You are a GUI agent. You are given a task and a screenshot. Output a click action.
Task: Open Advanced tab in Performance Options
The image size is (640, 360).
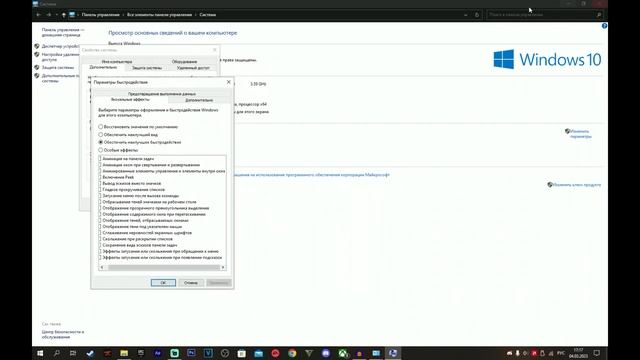point(199,100)
